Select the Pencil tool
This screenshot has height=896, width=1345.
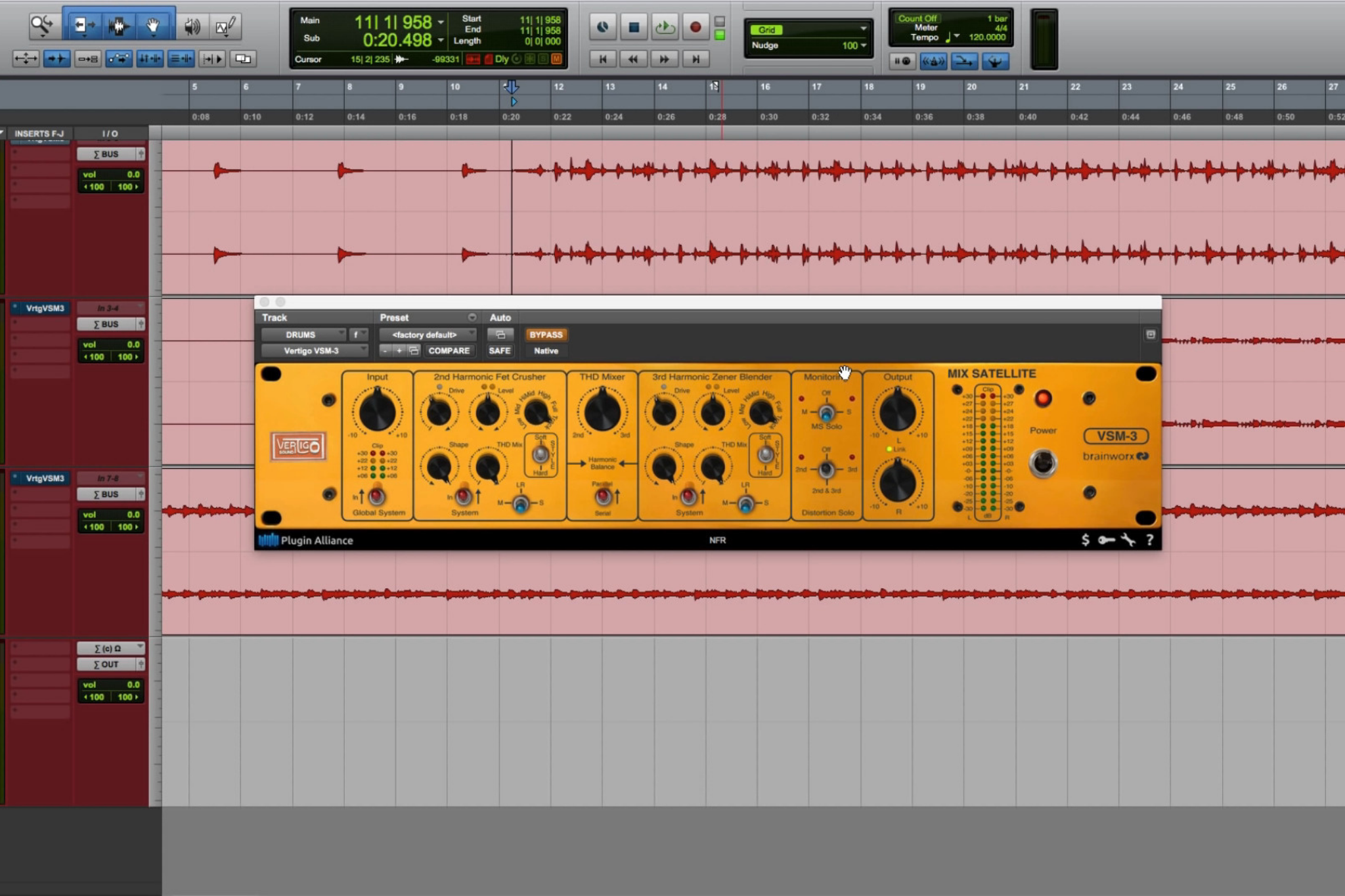click(x=225, y=26)
